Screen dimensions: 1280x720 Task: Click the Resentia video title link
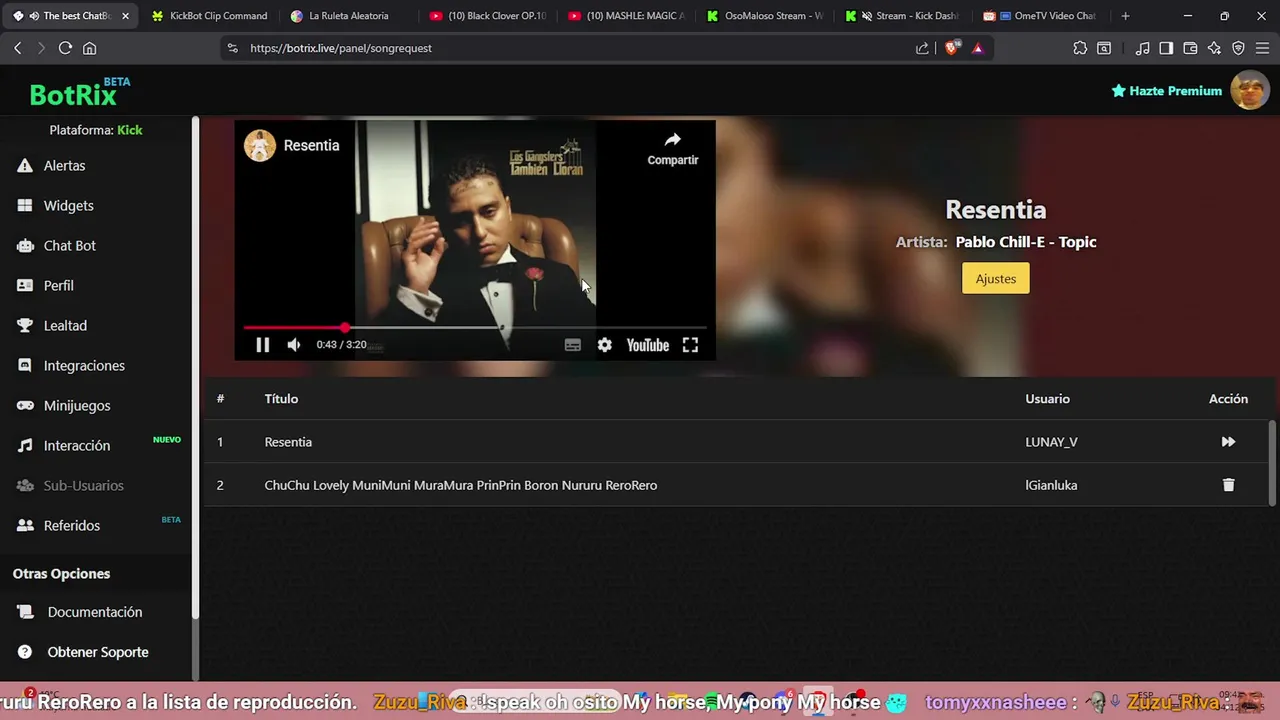pos(311,145)
